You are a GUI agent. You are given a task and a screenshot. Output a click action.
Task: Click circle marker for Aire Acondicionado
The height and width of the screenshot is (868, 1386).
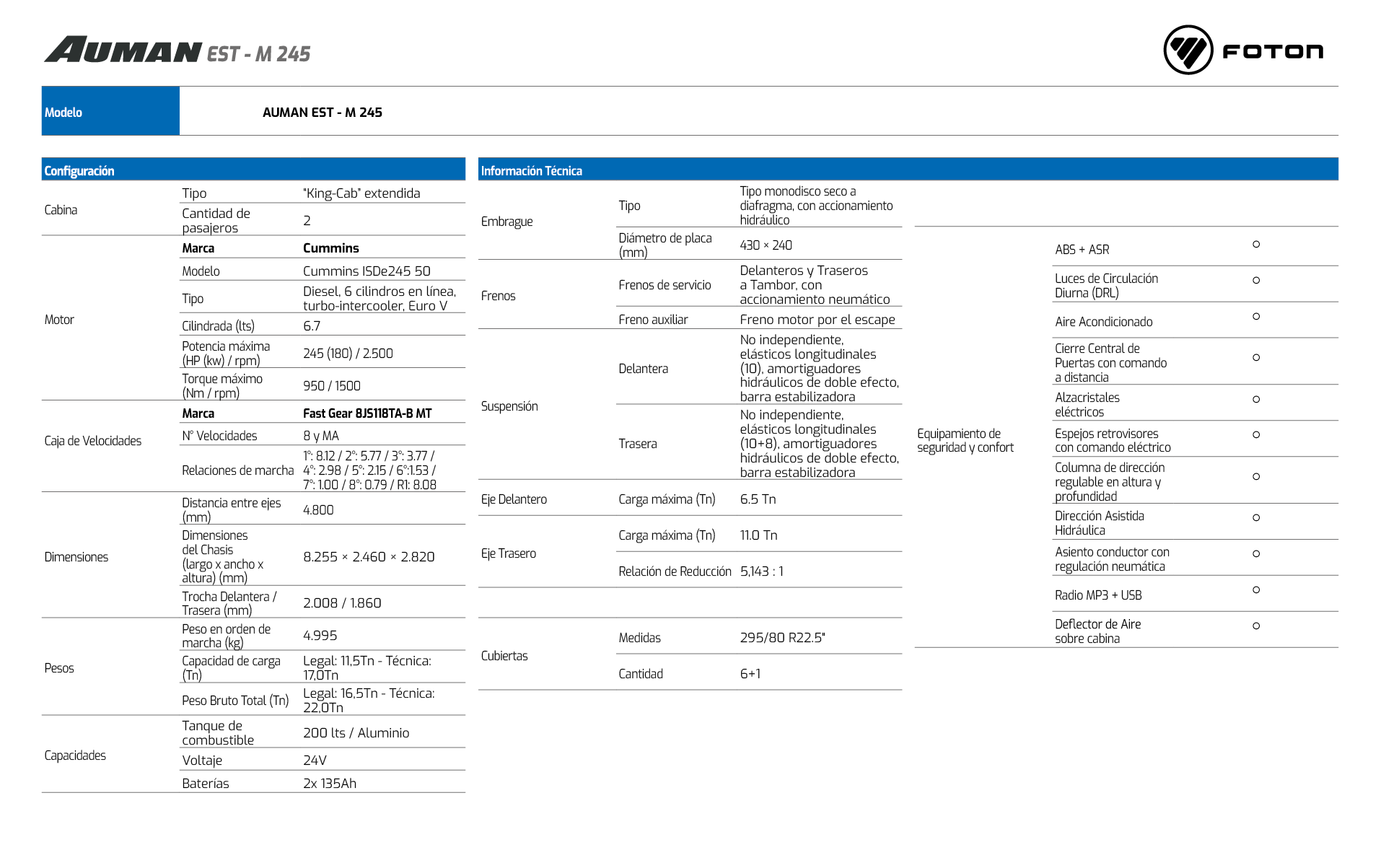[1256, 317]
